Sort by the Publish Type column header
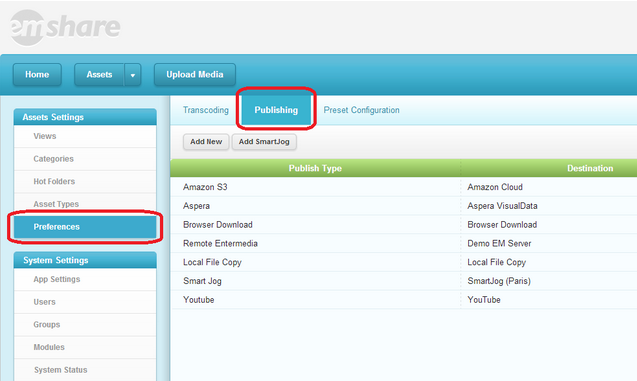Image resolution: width=637 pixels, height=381 pixels. tap(315, 168)
